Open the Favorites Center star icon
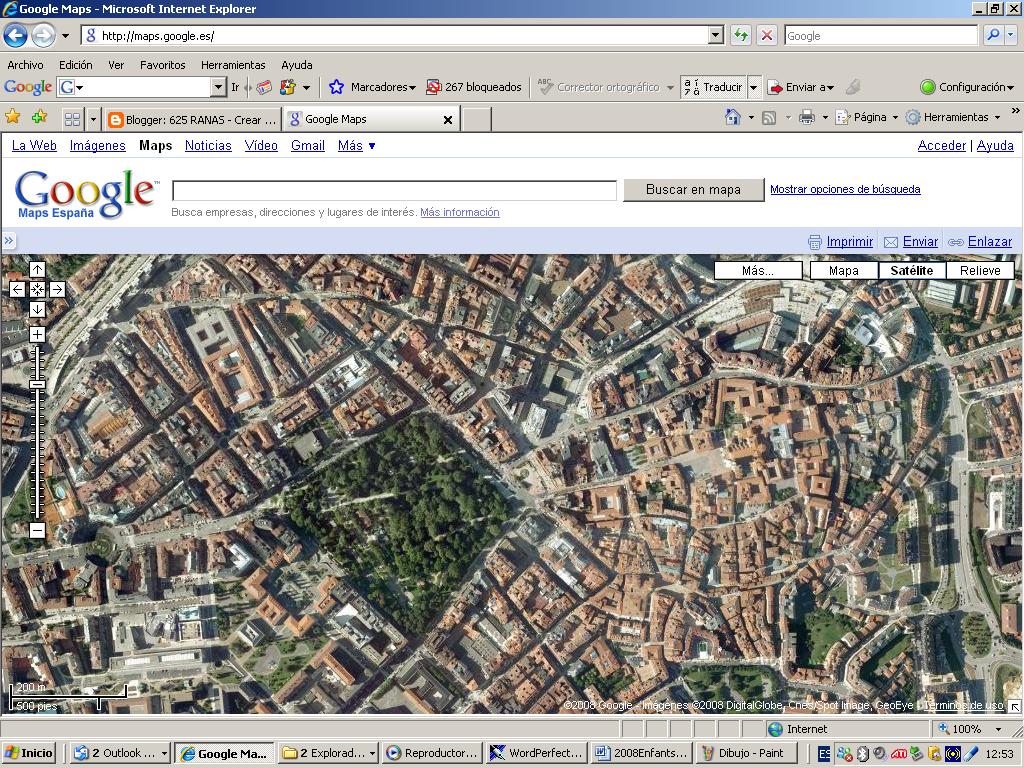Viewport: 1024px width, 768px height. 12,118
